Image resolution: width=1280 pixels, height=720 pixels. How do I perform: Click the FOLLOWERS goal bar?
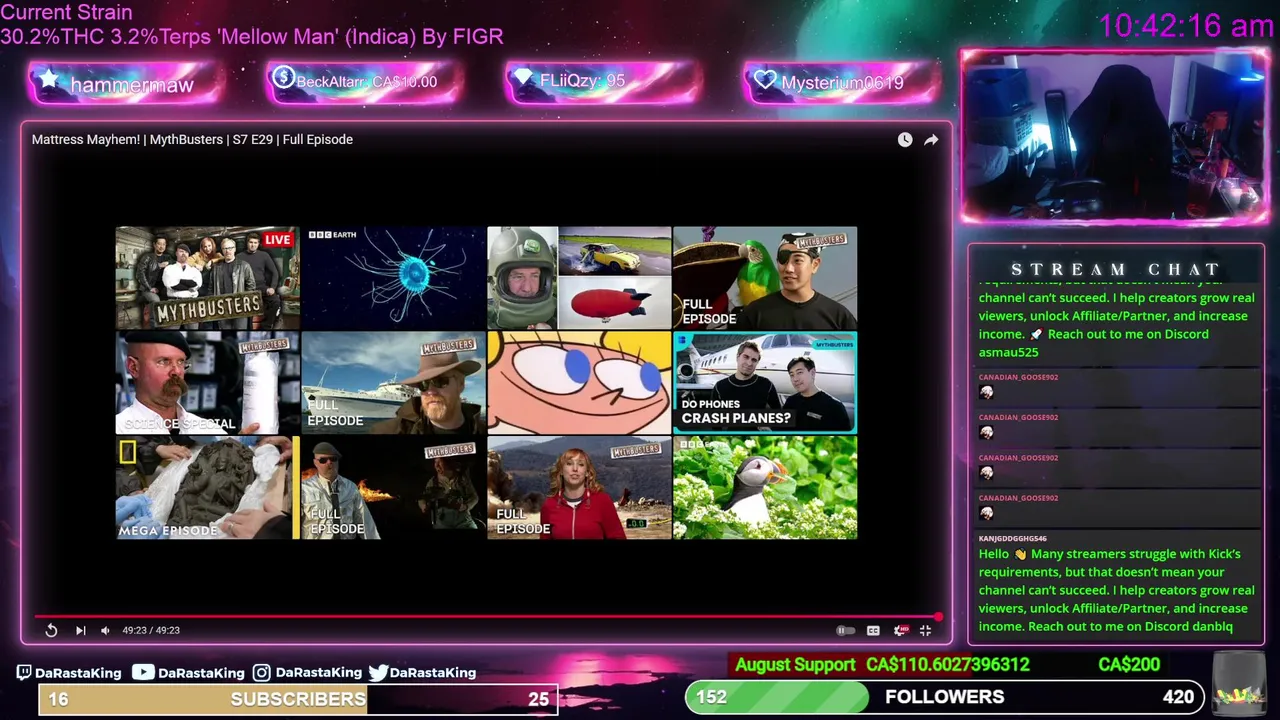945,697
